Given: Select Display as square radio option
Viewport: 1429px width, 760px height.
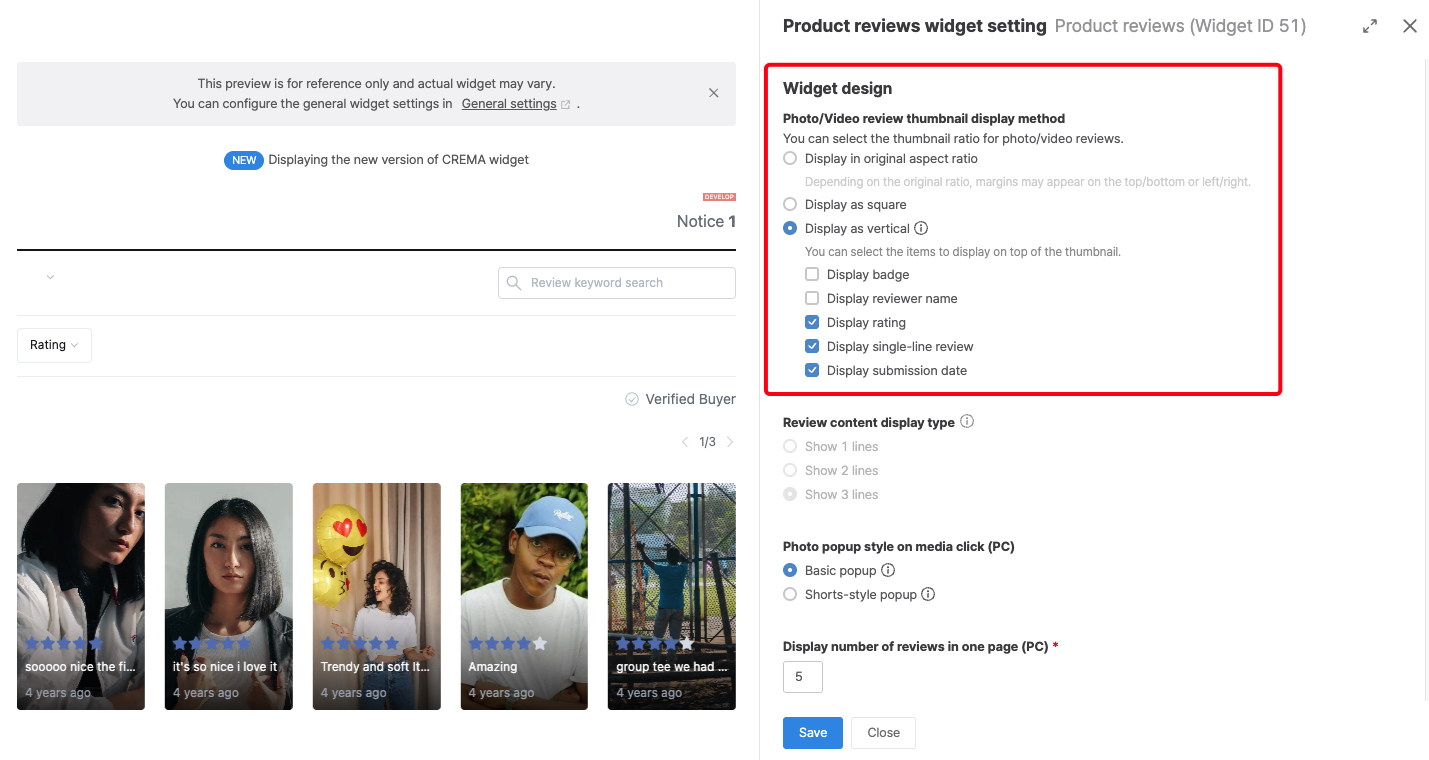Looking at the screenshot, I should (791, 204).
